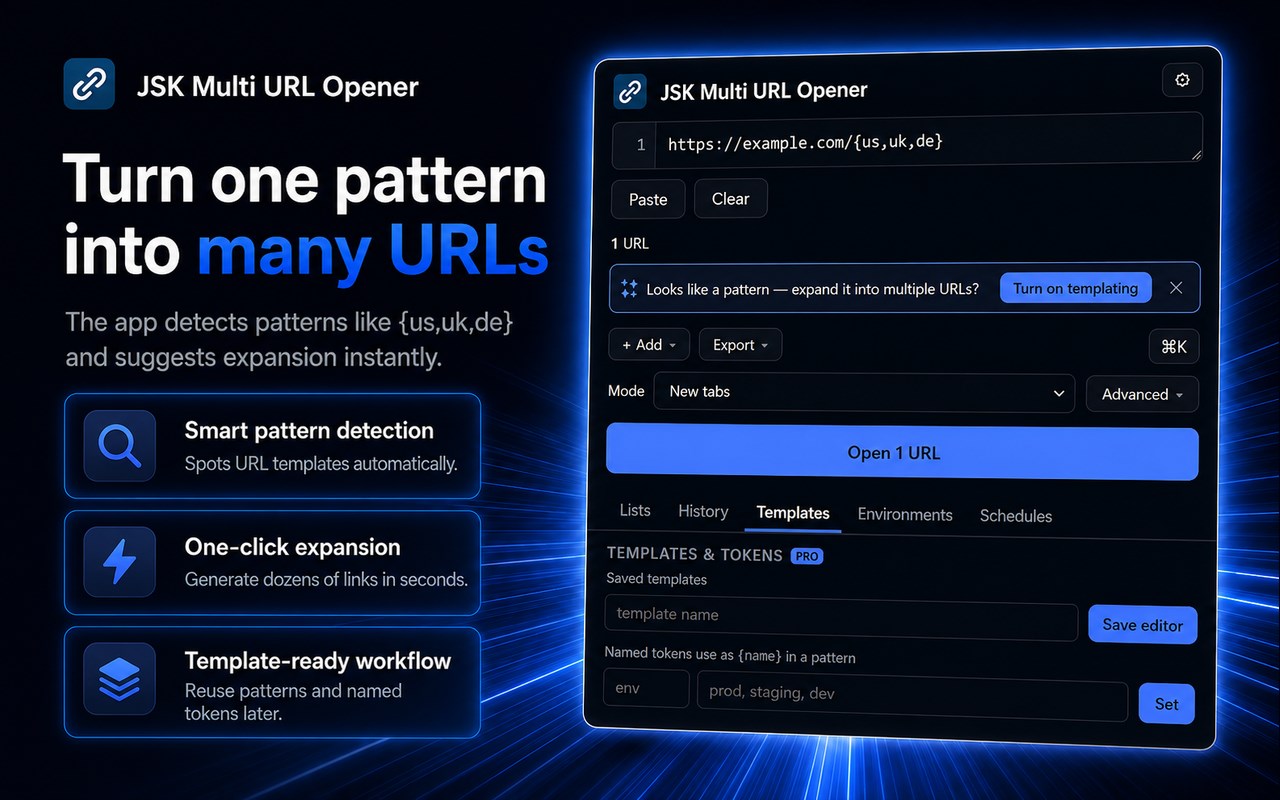Click 'Reuse patterns and named tokens later.' text

(x=293, y=702)
